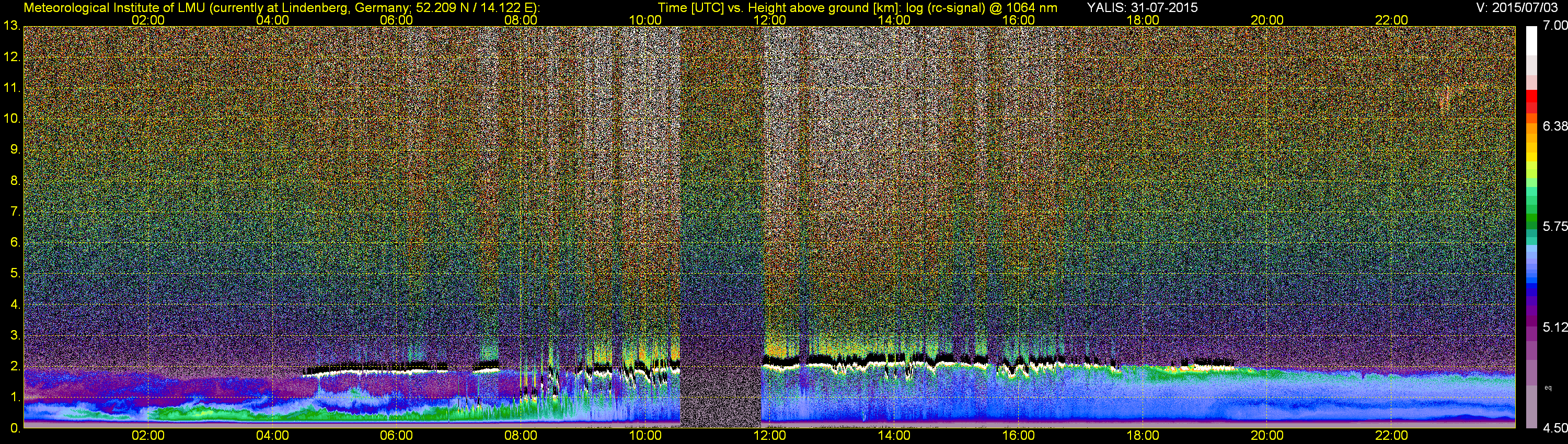The height and width of the screenshot is (444, 1568).
Task: Click the 5.75 color scale value
Action: (x=1554, y=226)
